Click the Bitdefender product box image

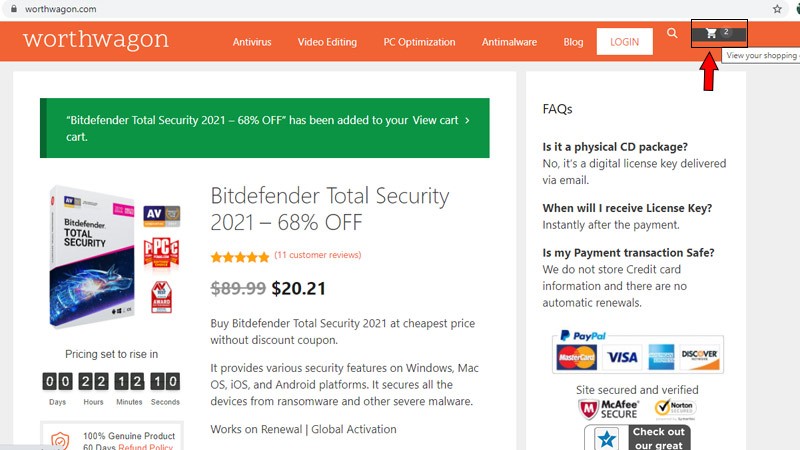pos(93,257)
